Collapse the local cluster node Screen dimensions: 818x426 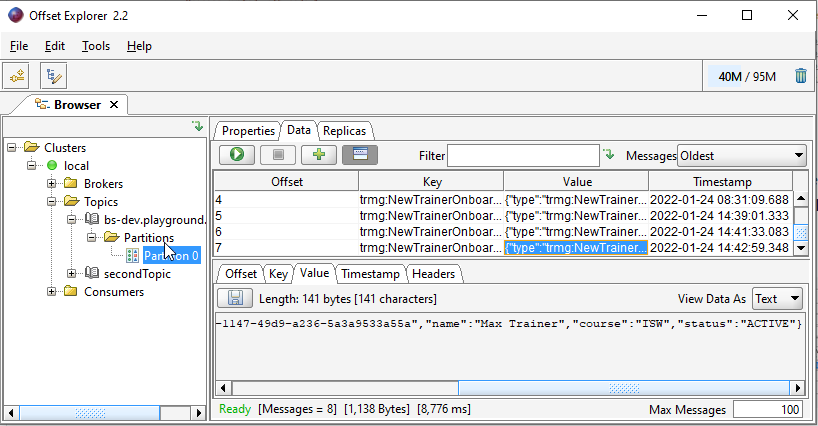[31, 165]
